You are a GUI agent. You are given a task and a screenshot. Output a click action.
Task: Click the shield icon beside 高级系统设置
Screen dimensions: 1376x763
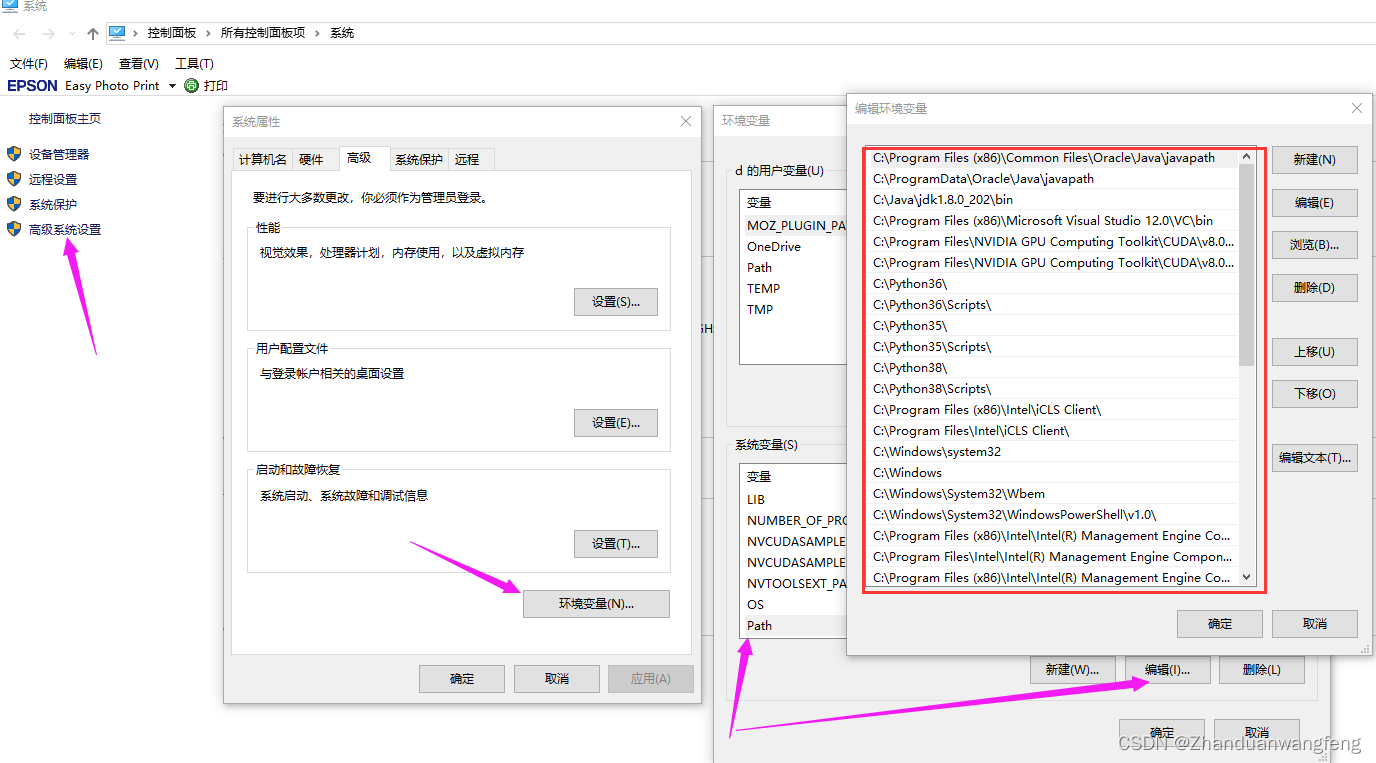pyautogui.click(x=14, y=229)
